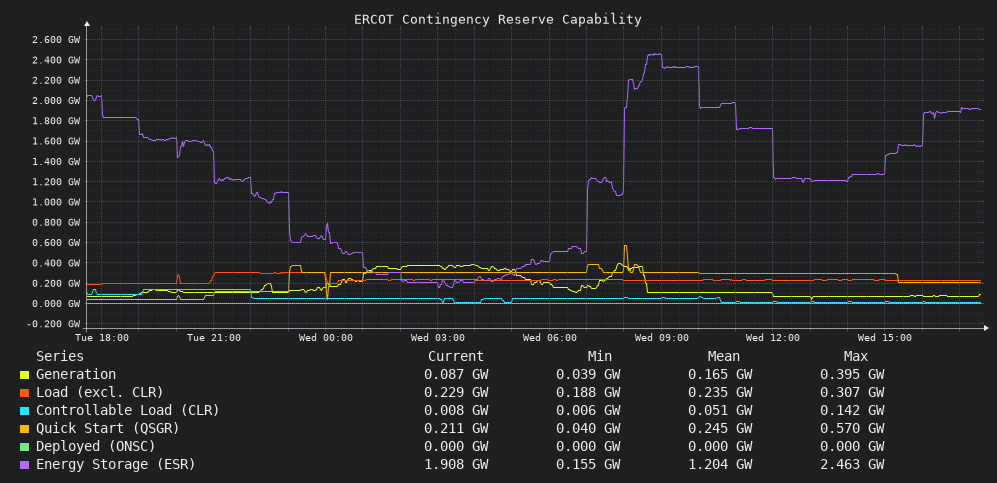
Task: Click the green Deployed (ONSC) legend swatch
Action: tap(24, 447)
